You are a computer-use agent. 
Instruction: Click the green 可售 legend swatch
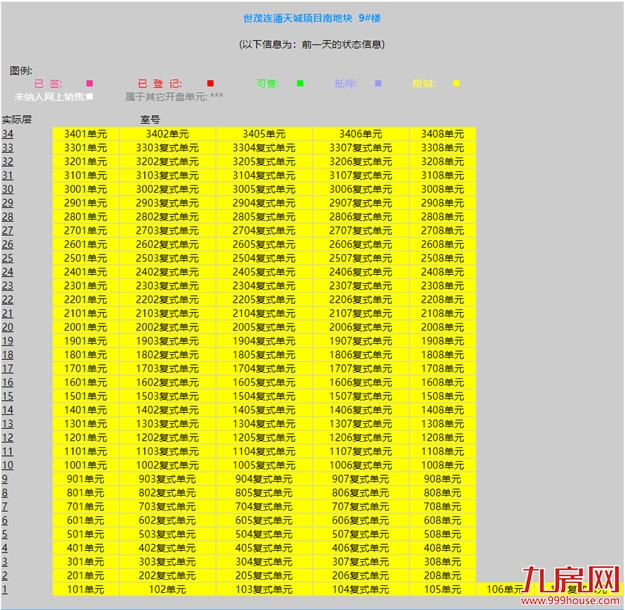point(300,83)
